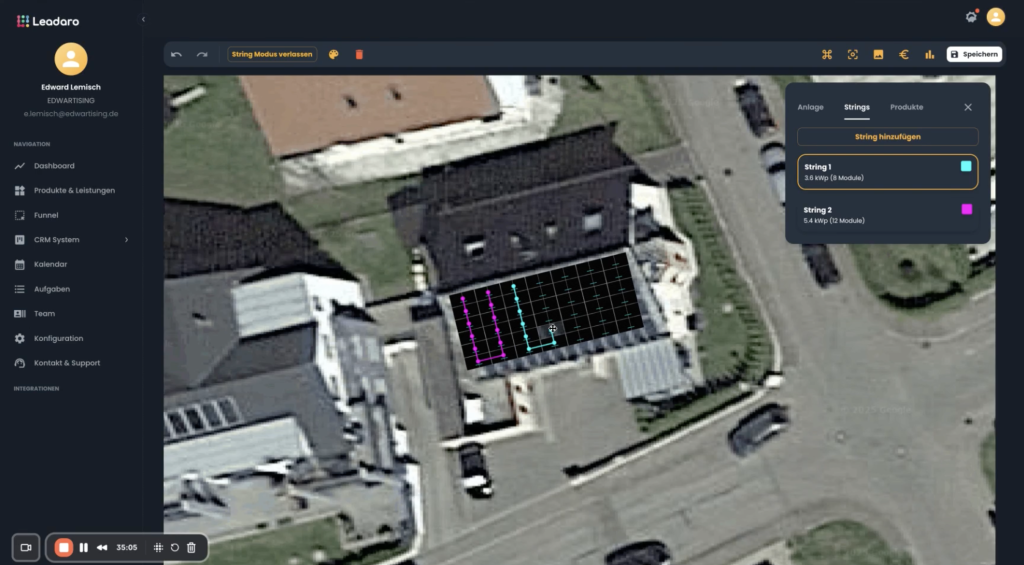This screenshot has width=1024, height=565.
Task: Click the 3.6 kWp (8 Module) text
Action: [834, 178]
